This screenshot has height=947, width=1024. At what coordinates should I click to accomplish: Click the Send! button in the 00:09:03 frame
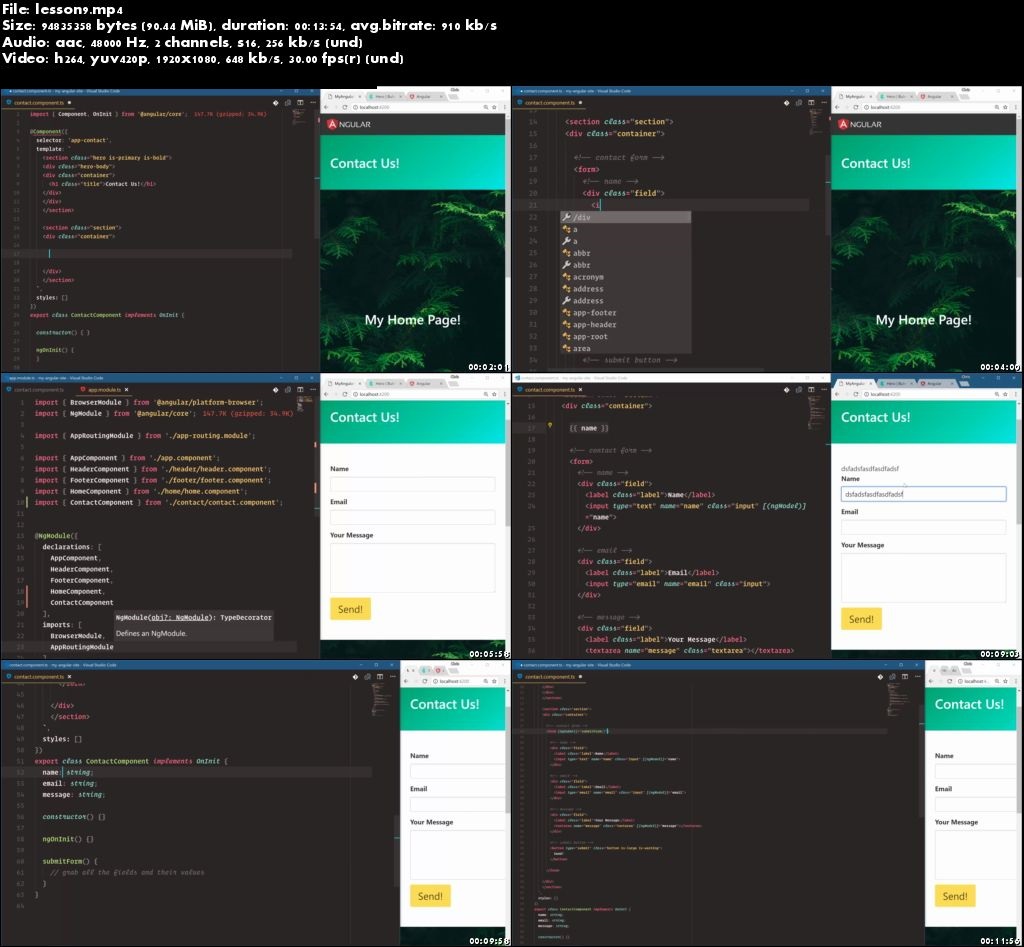[x=861, y=619]
